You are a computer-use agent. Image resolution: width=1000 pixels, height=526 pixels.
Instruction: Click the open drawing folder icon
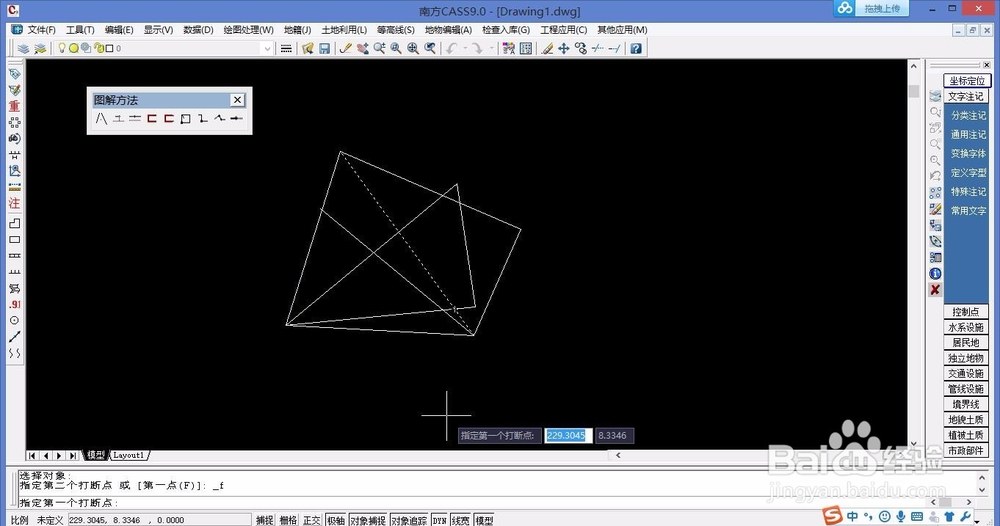pyautogui.click(x=307, y=48)
